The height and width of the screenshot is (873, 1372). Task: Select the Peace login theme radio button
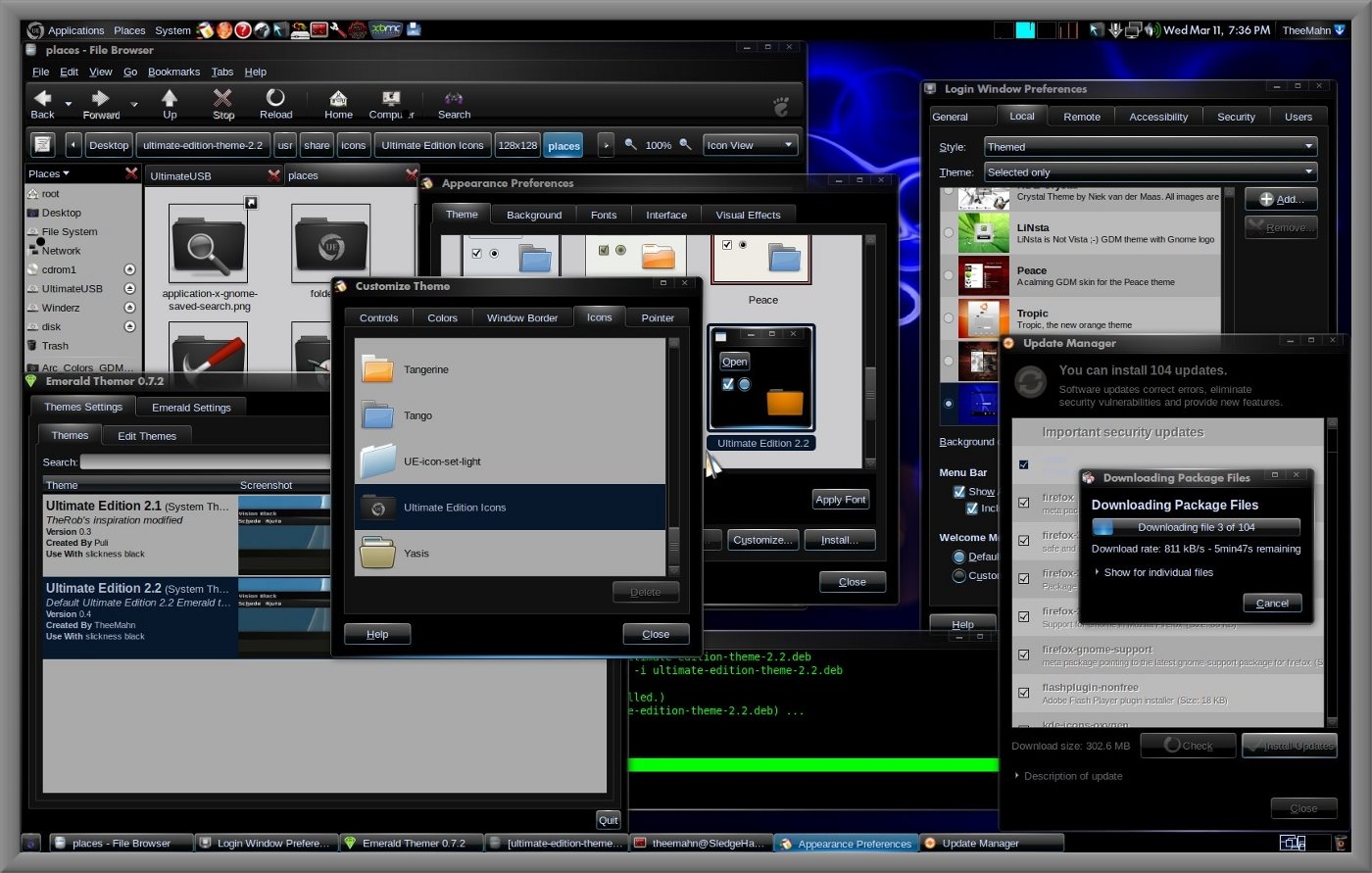coord(948,275)
